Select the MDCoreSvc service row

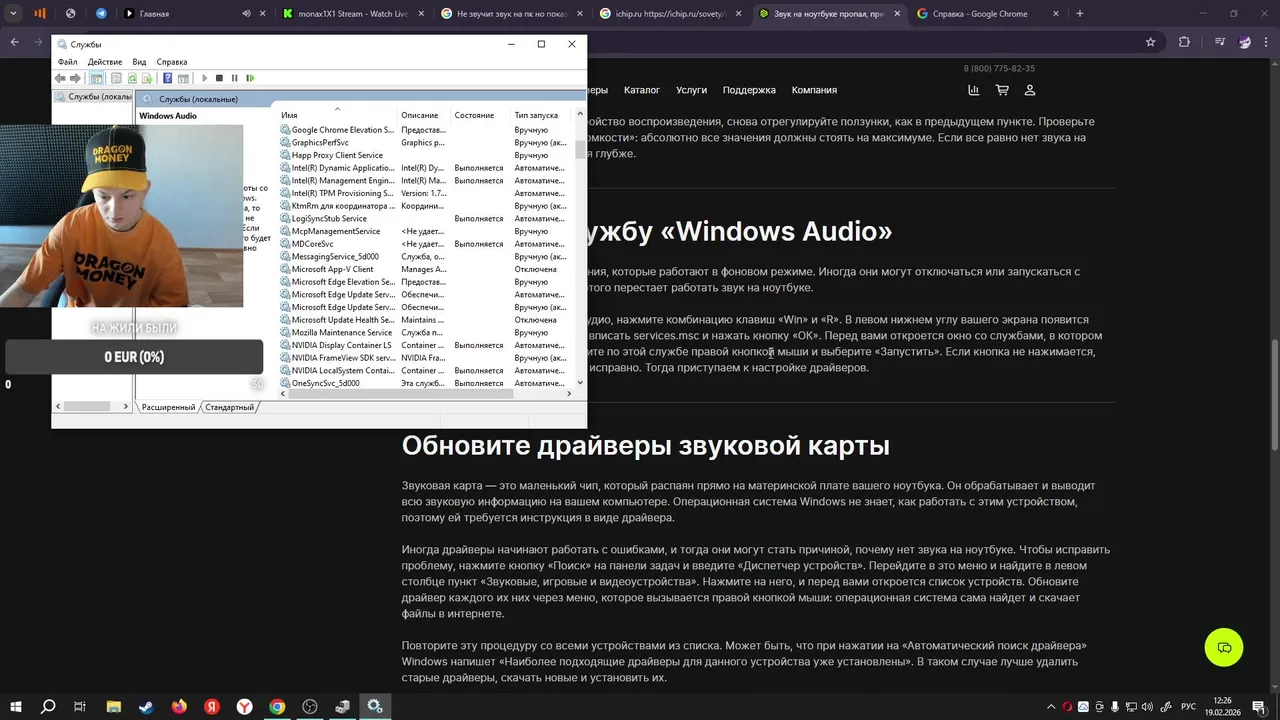[425, 244]
